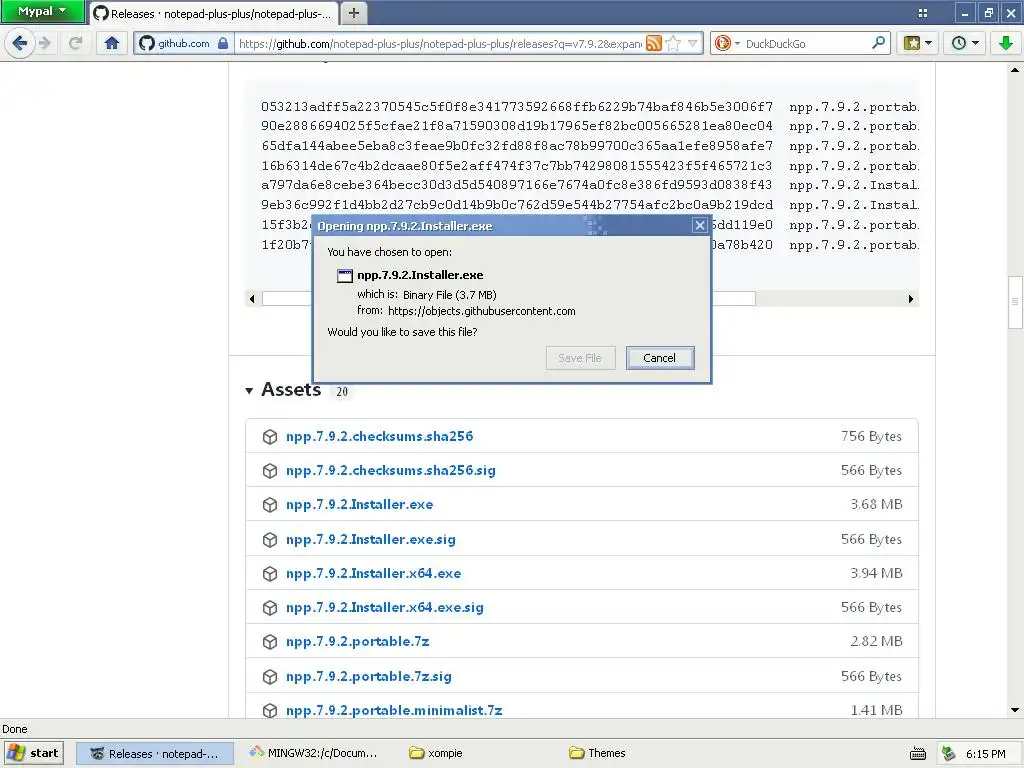Go back to the previous page

tap(19, 44)
